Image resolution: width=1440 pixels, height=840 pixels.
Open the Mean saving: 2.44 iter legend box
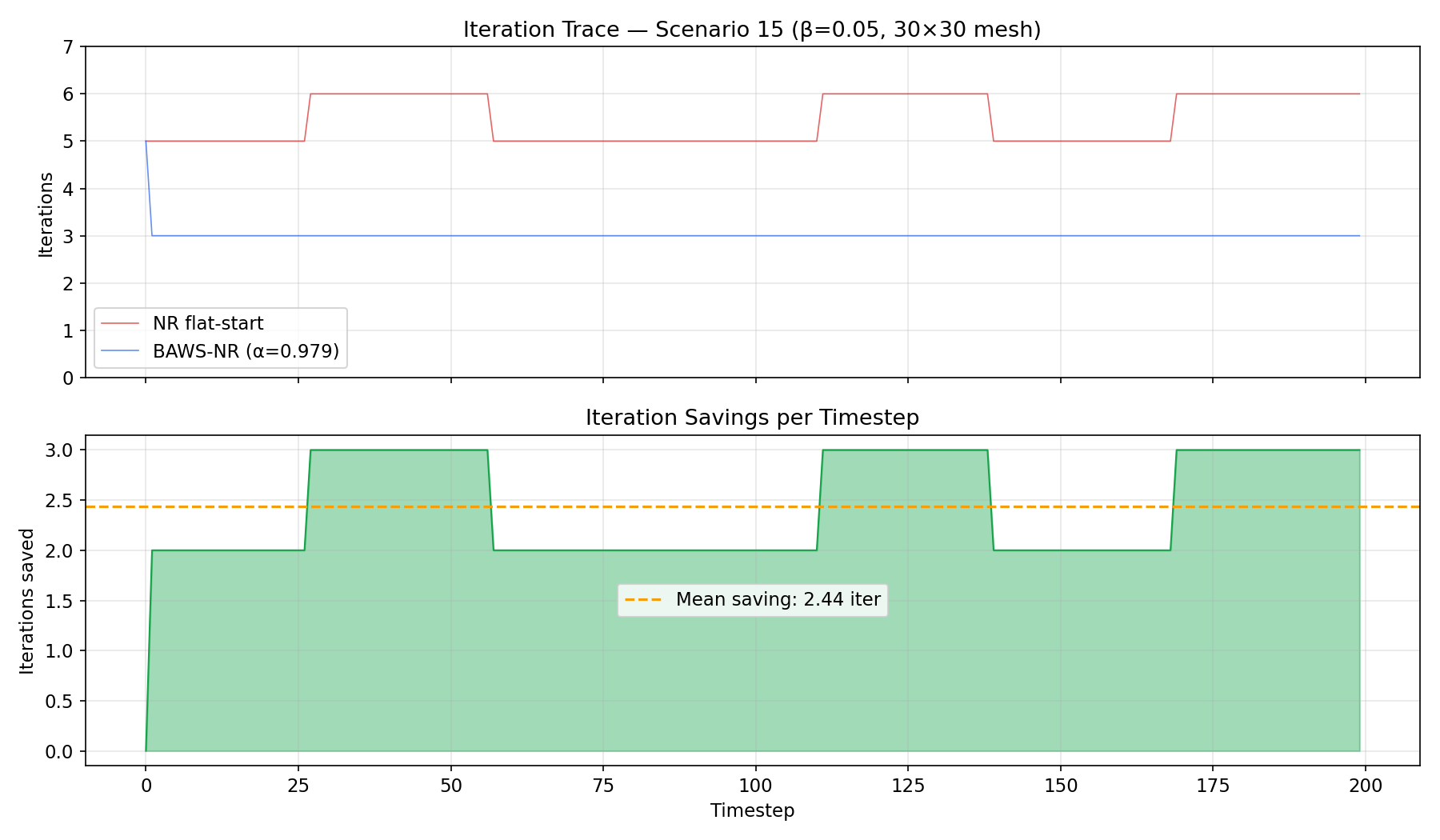(x=752, y=598)
